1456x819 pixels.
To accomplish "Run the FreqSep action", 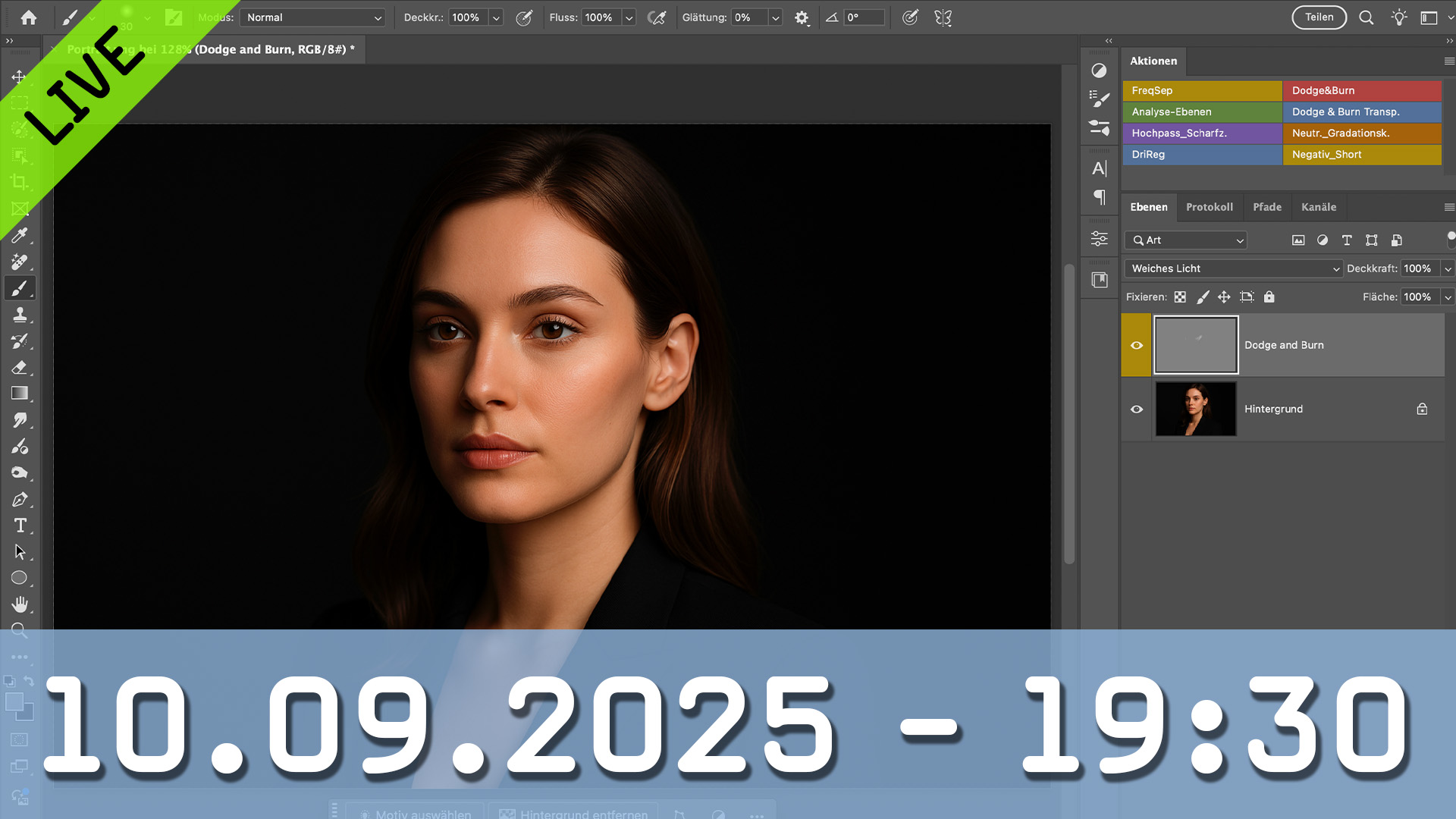I will pos(1203,90).
